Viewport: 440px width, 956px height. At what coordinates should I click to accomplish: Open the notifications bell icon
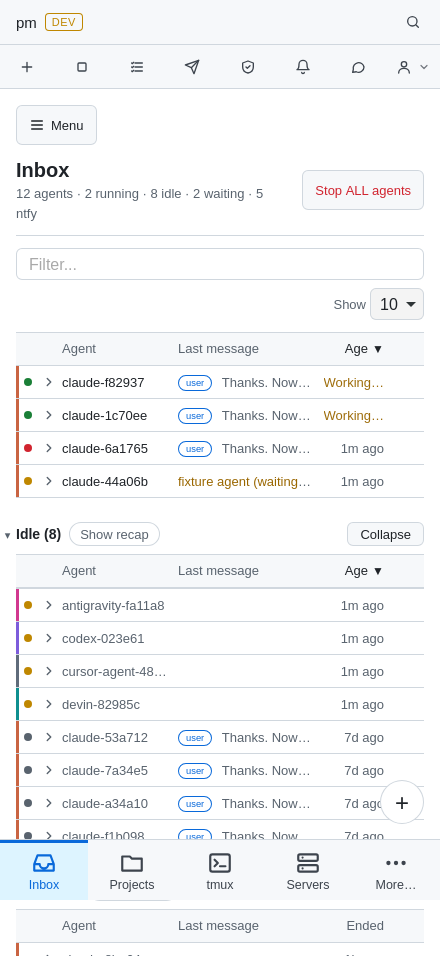tap(303, 67)
